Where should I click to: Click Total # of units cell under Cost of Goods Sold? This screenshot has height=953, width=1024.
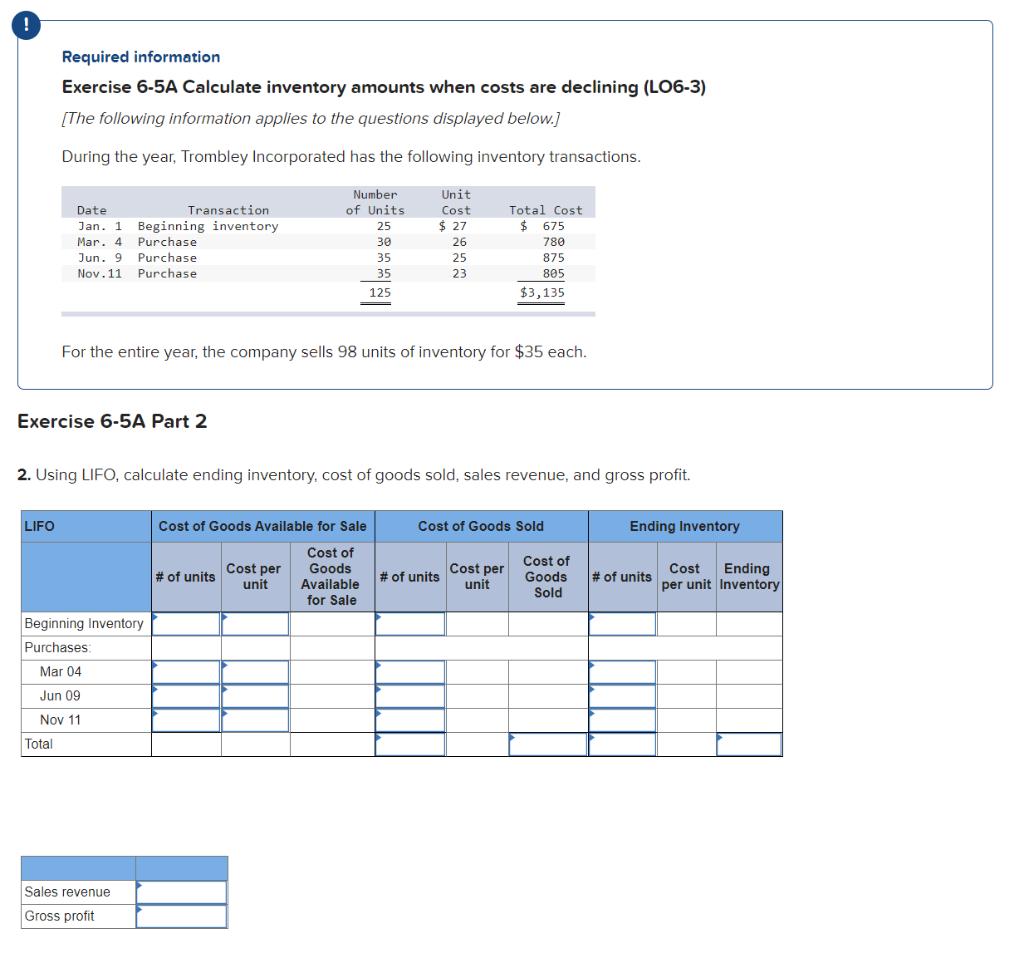410,743
